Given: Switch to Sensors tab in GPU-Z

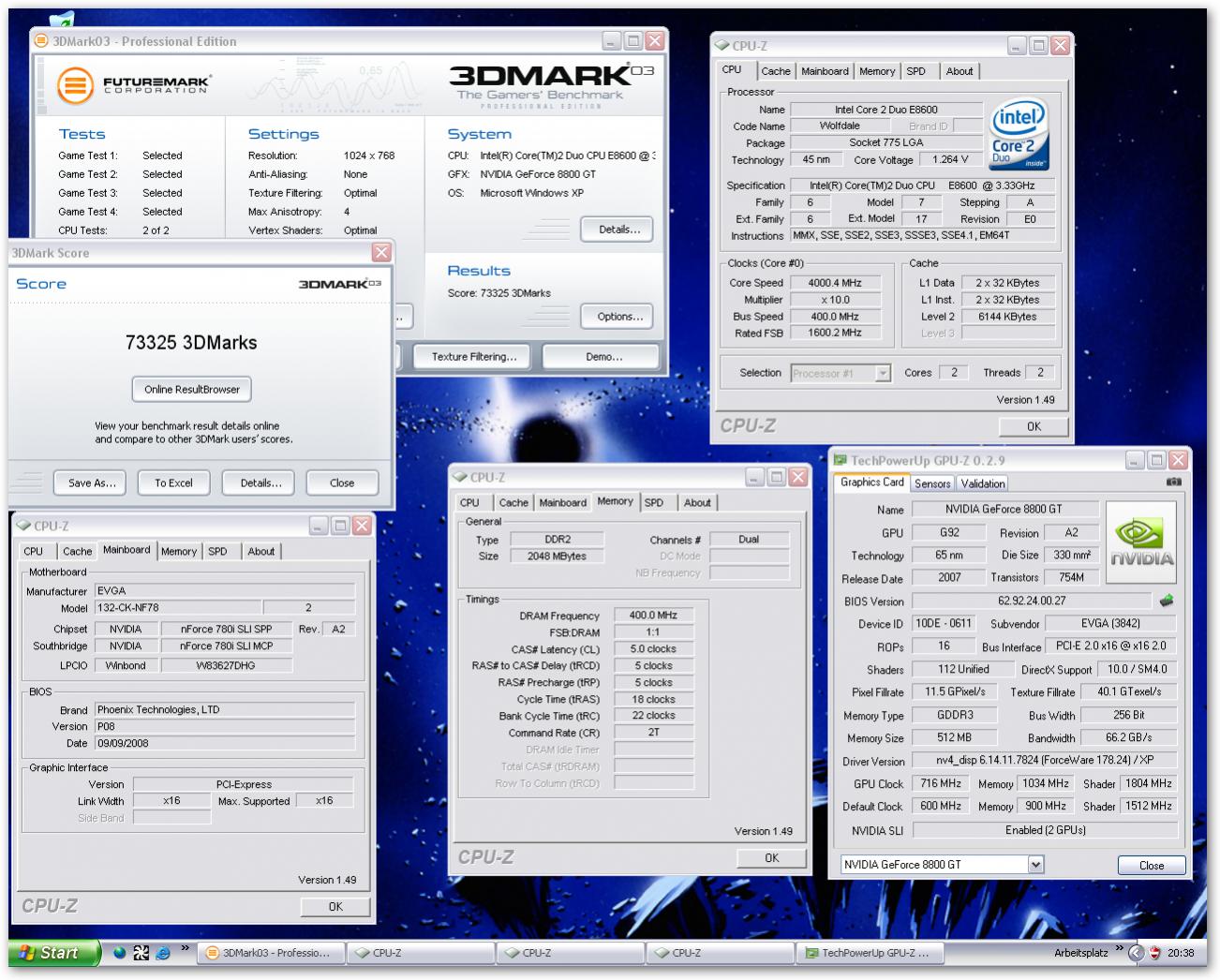Looking at the screenshot, I should pyautogui.click(x=932, y=483).
